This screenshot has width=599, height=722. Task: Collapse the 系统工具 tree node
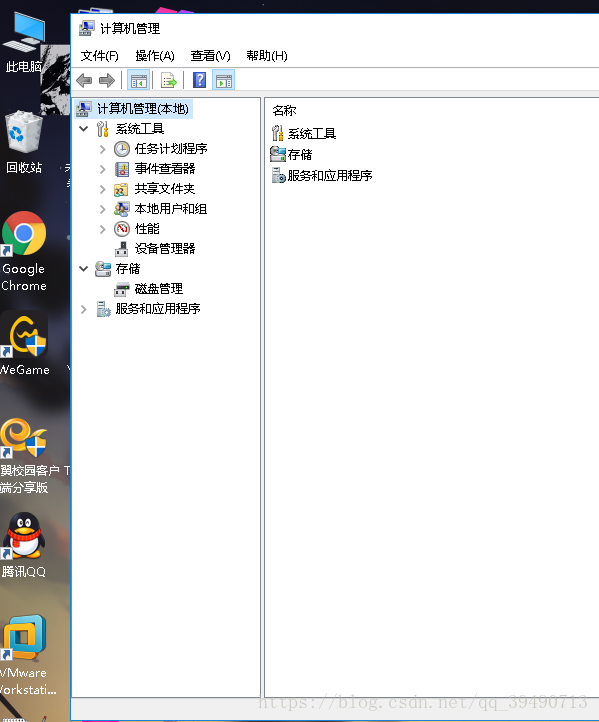coord(84,128)
